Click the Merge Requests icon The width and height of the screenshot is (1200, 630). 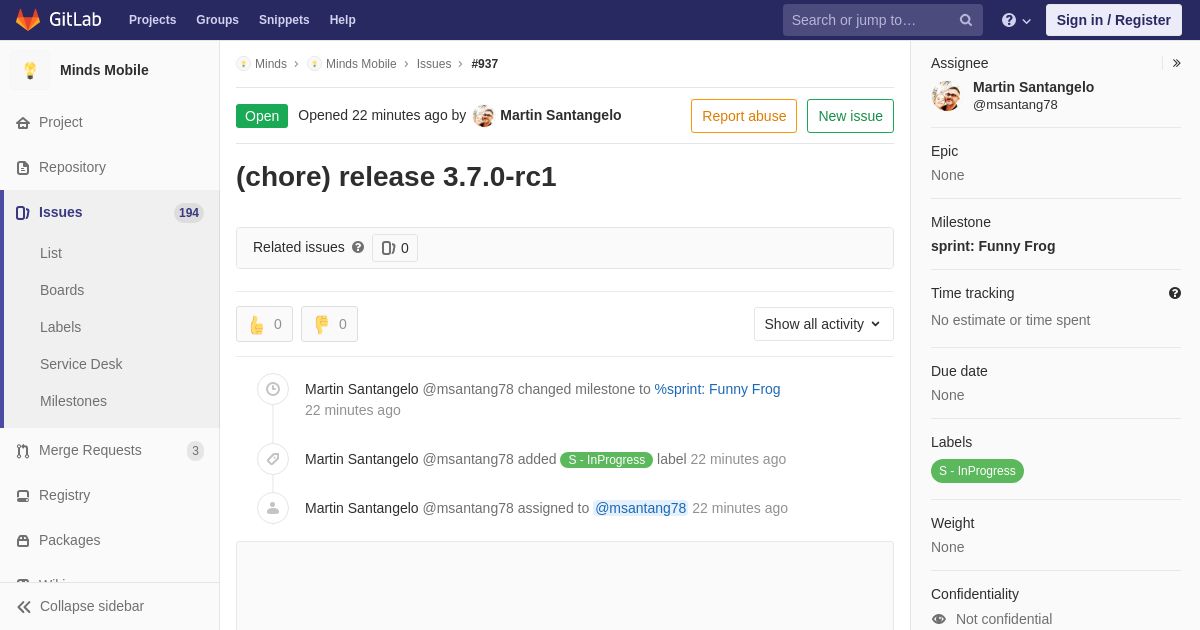[x=23, y=451]
